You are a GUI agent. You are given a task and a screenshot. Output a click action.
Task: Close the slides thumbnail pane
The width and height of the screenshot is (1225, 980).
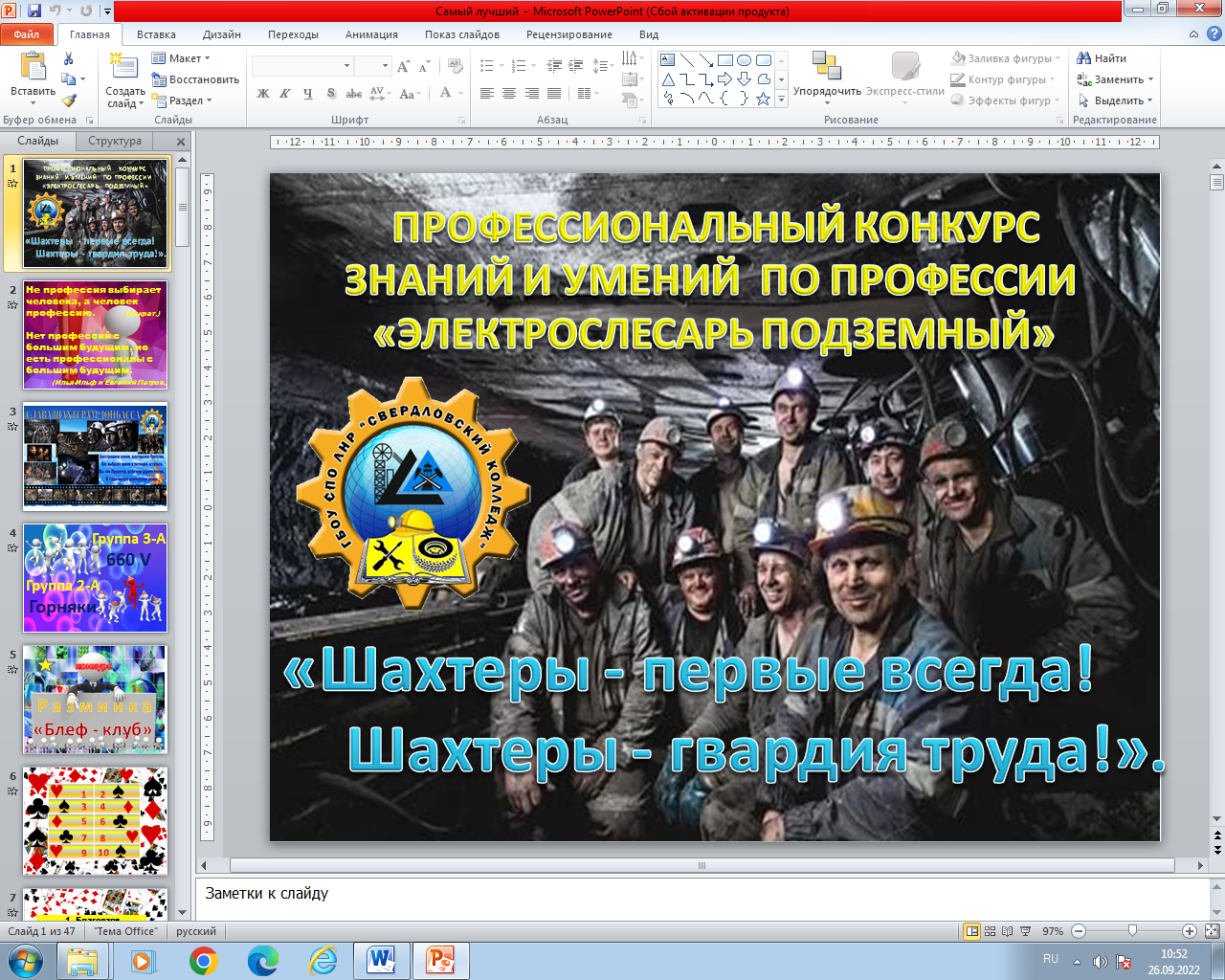point(181,141)
